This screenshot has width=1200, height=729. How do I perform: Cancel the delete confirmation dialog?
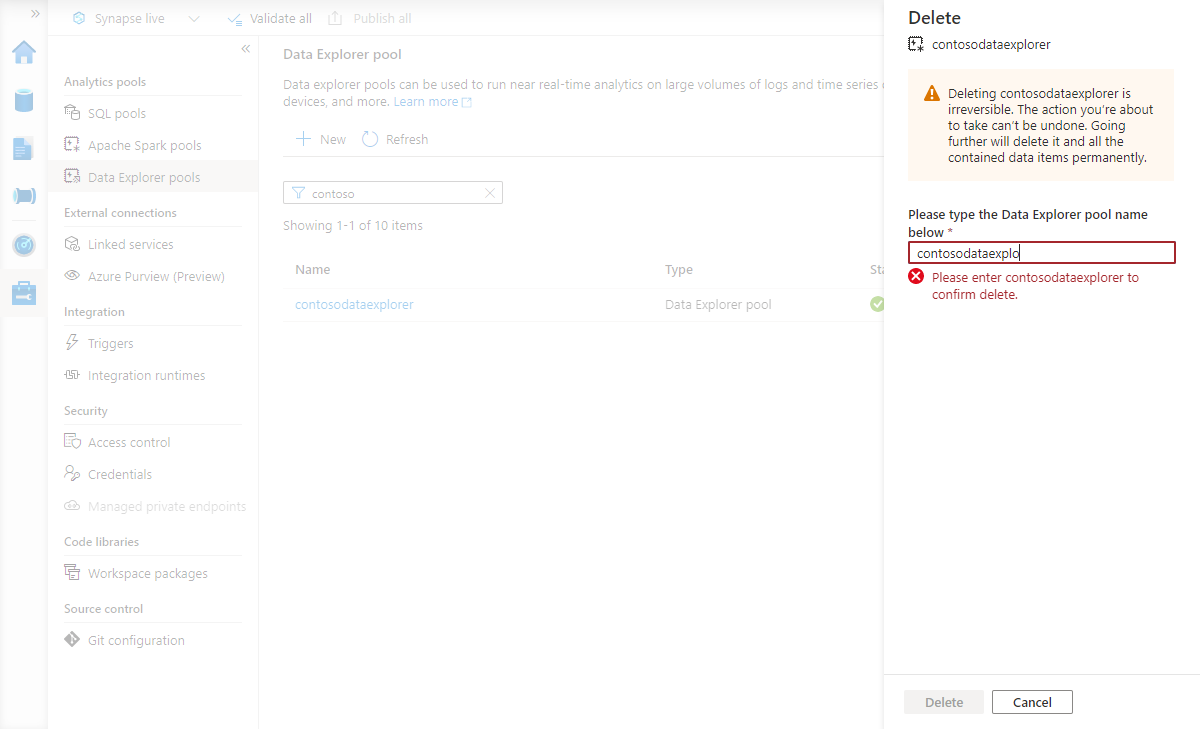click(1032, 701)
